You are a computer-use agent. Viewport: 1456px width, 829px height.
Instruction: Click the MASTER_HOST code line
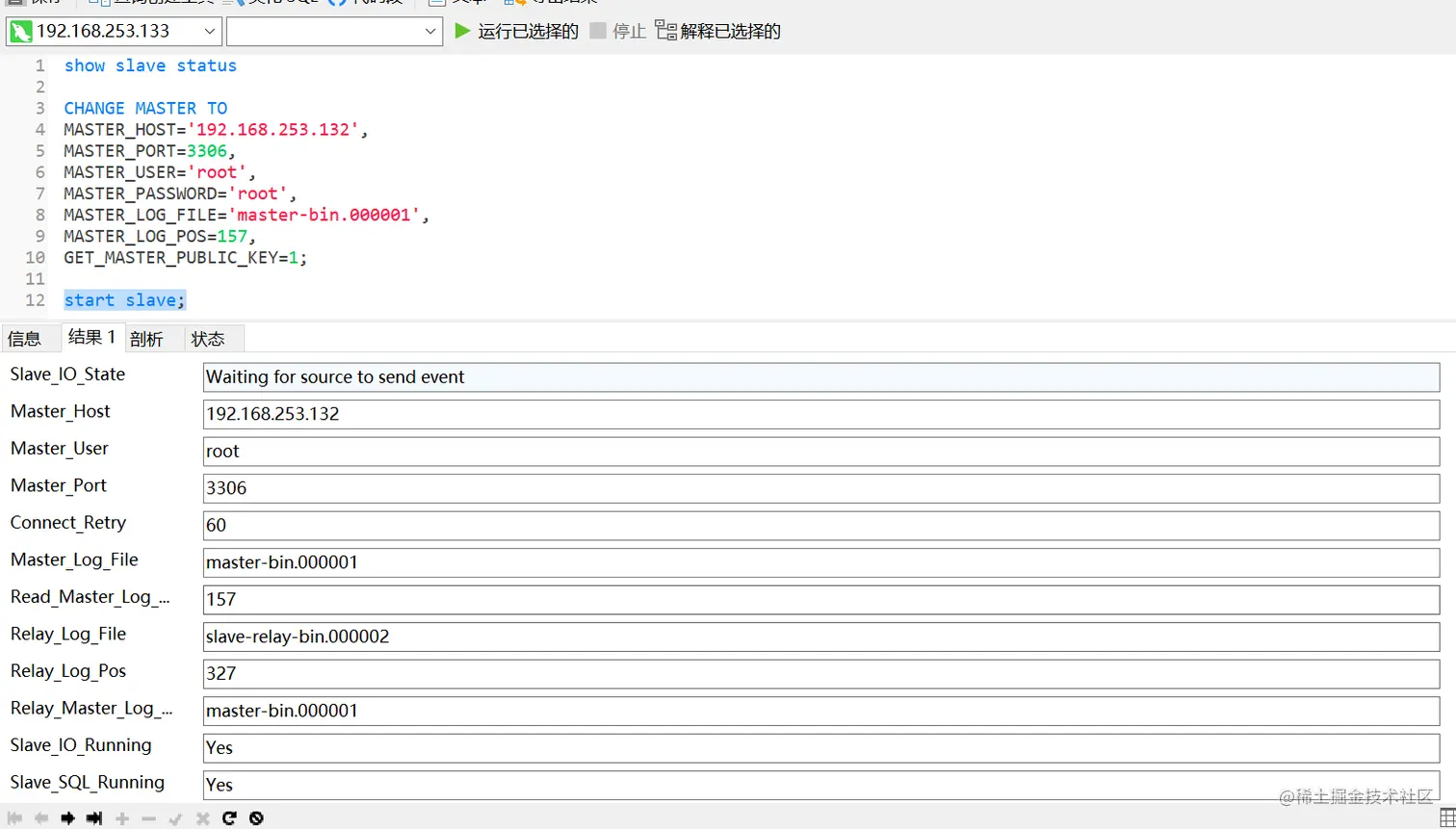coord(216,129)
